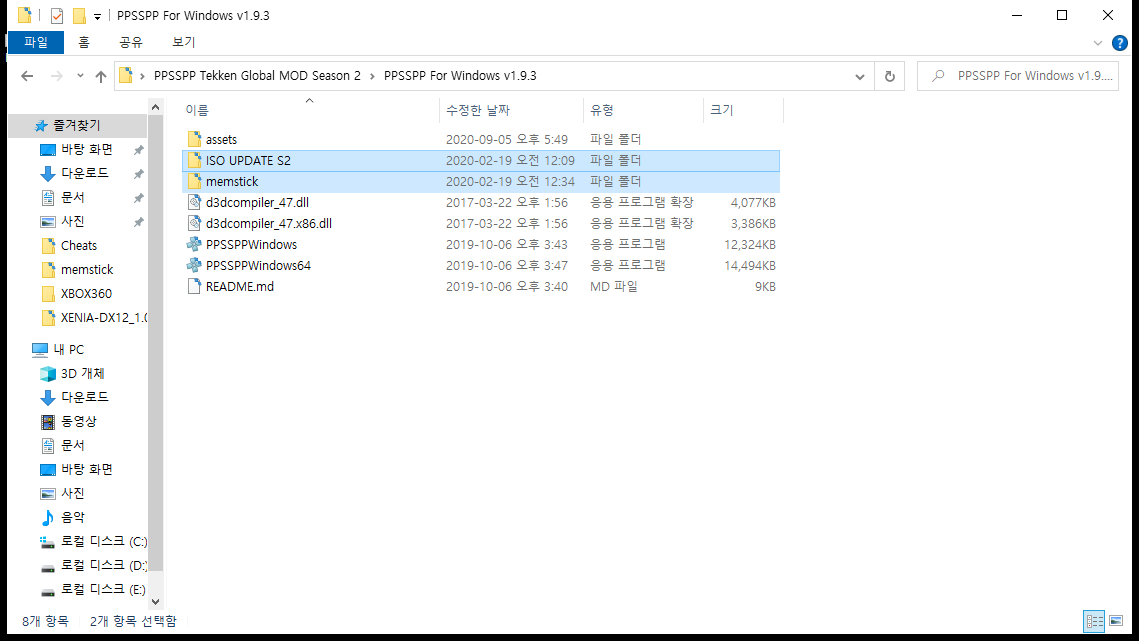Open memstick folder in sidebar
Viewport: 1139px width, 641px height.
86,270
